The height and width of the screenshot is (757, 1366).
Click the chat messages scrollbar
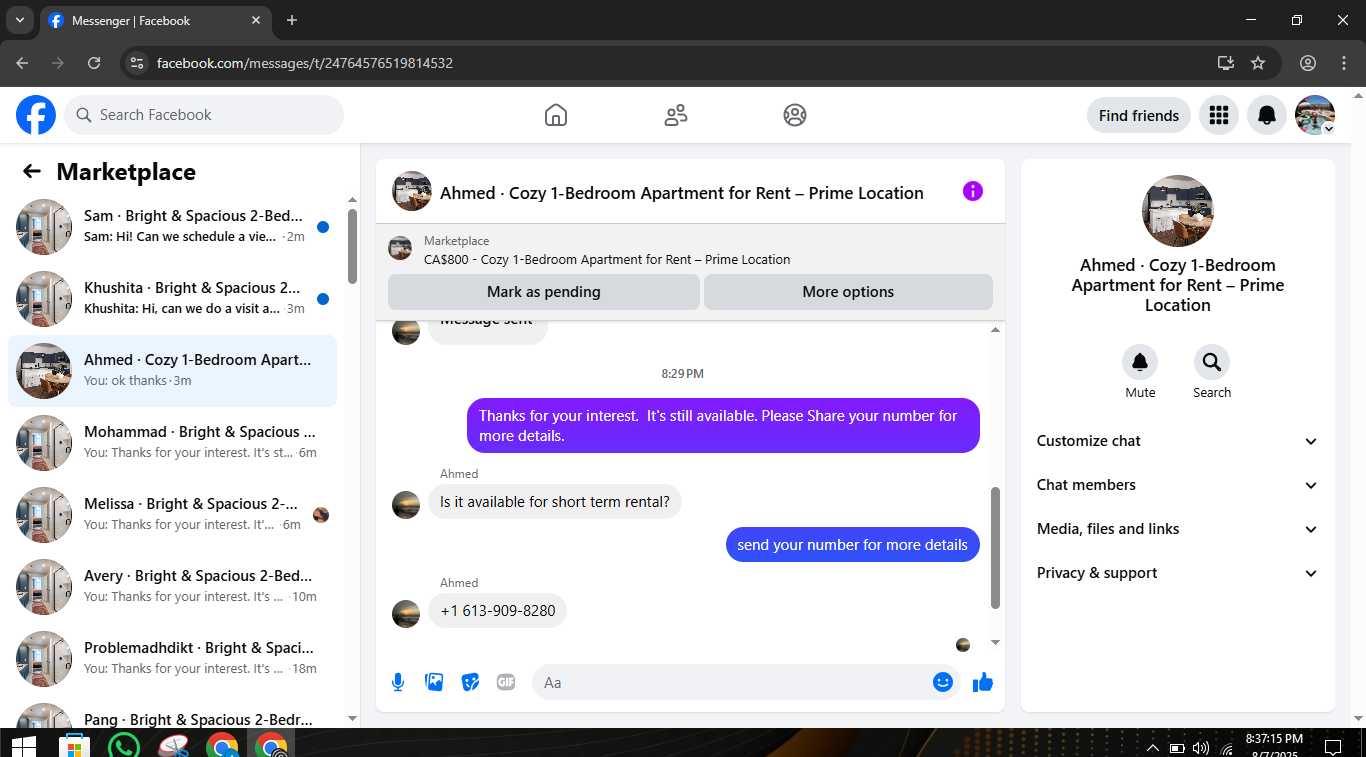pos(995,548)
